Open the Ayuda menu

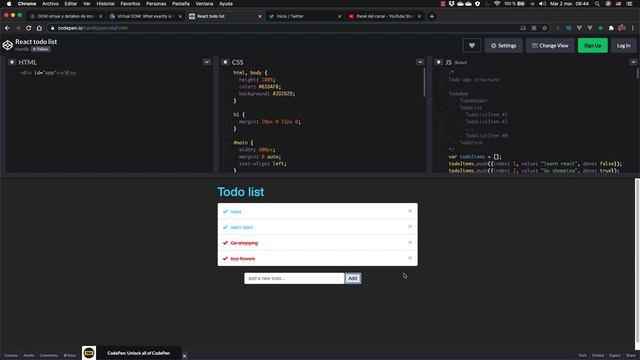click(x=226, y=4)
